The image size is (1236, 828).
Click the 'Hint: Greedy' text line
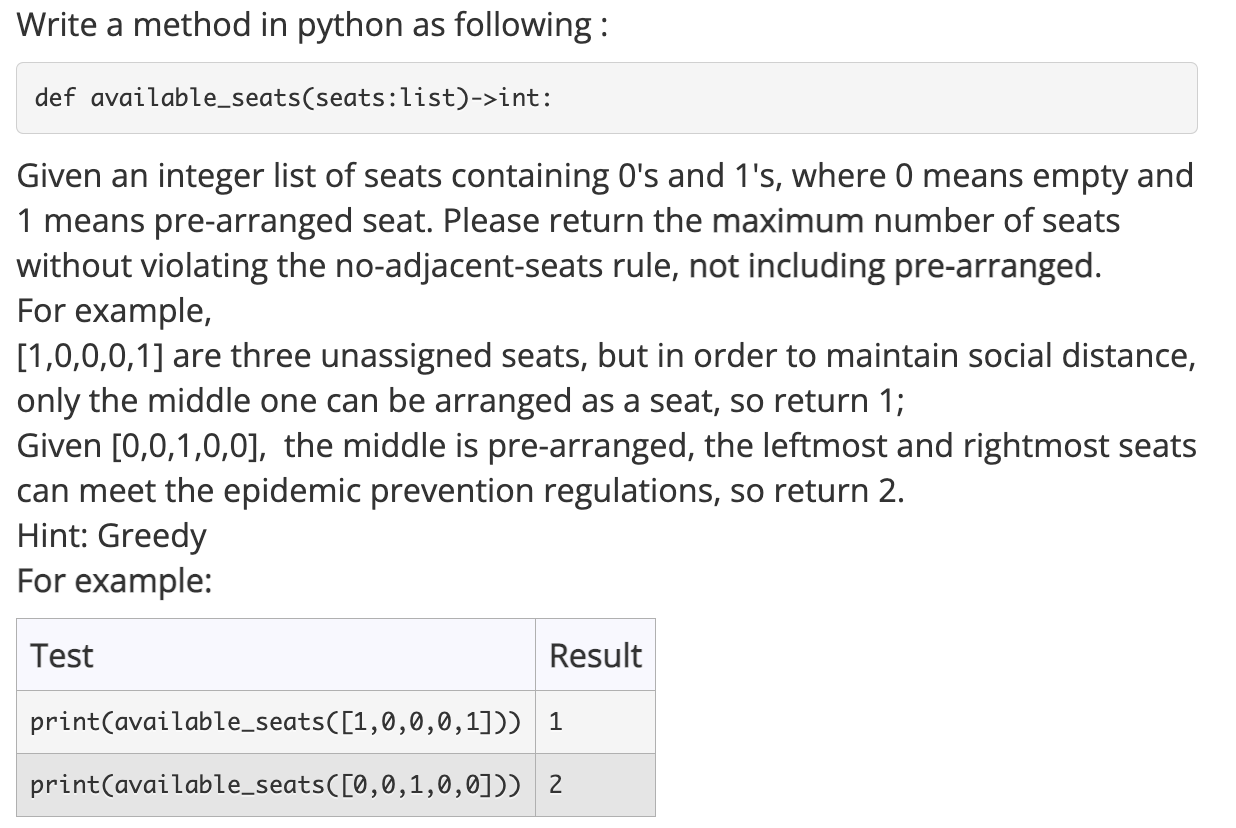pos(112,536)
